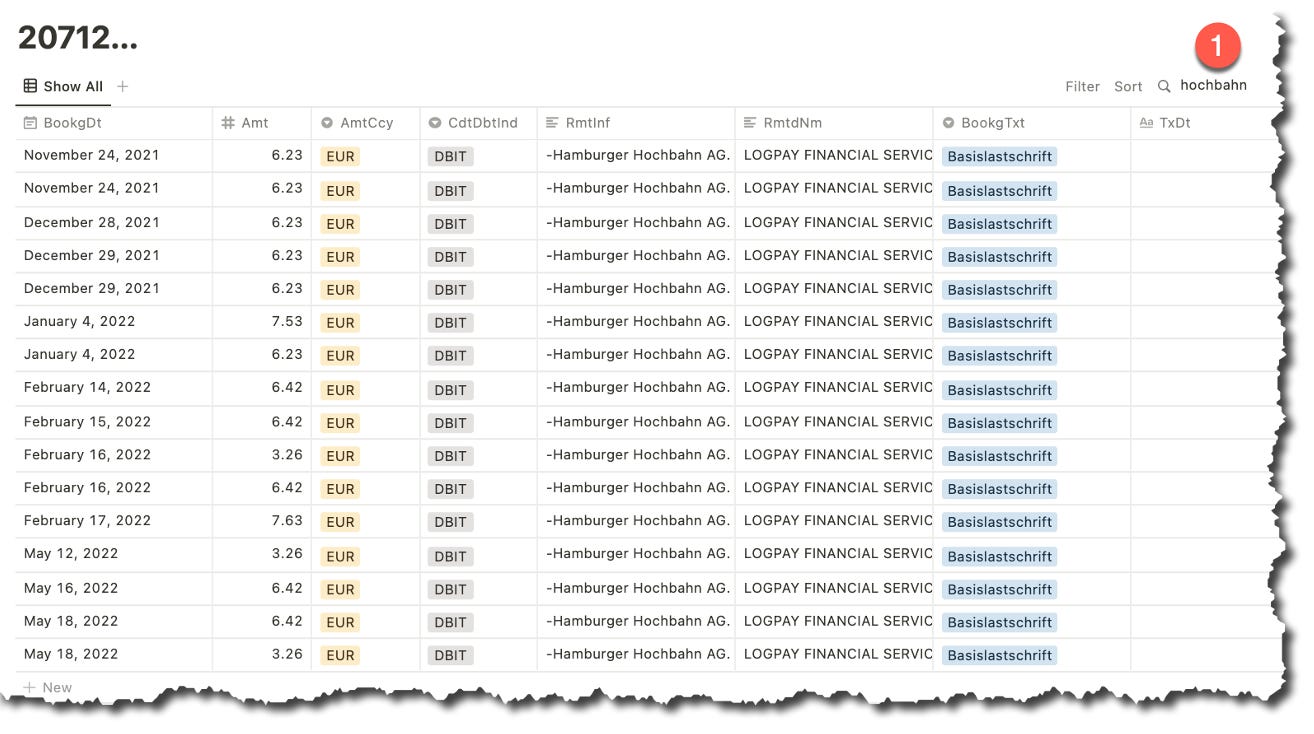
Task: Click the hash icon of Amt column
Action: [x=228, y=123]
